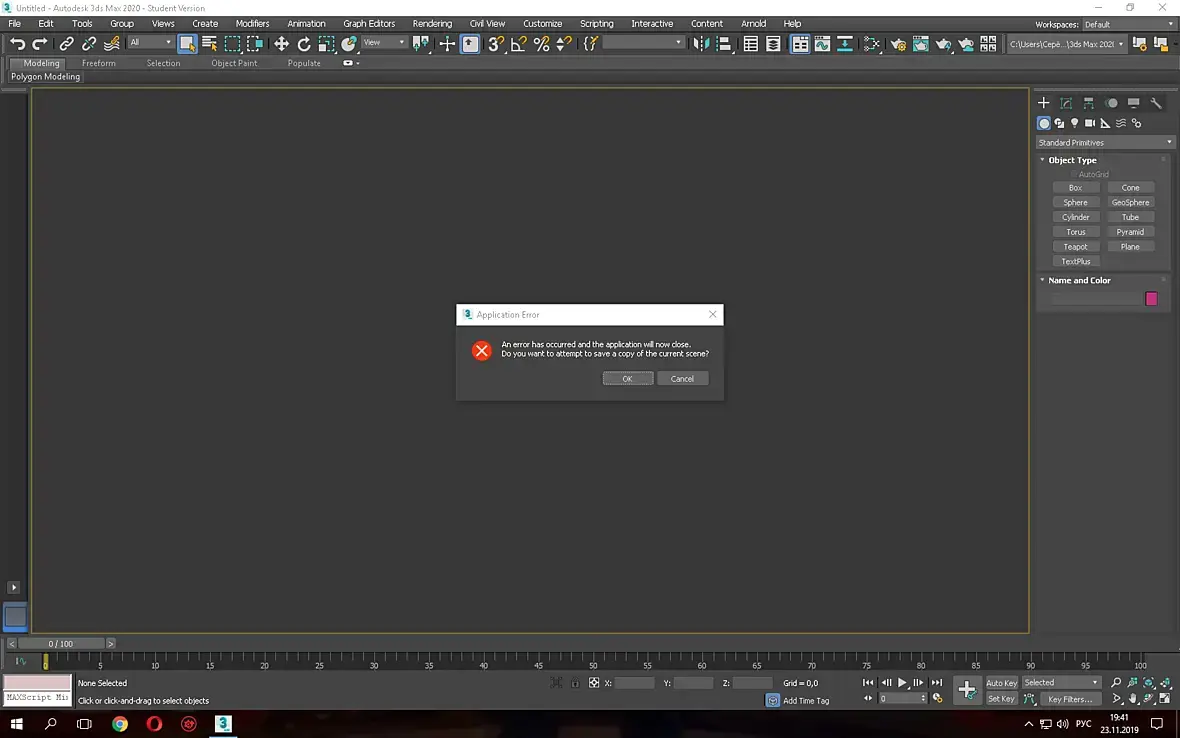
Task: Click OK in the Application Error dialog
Action: [628, 378]
